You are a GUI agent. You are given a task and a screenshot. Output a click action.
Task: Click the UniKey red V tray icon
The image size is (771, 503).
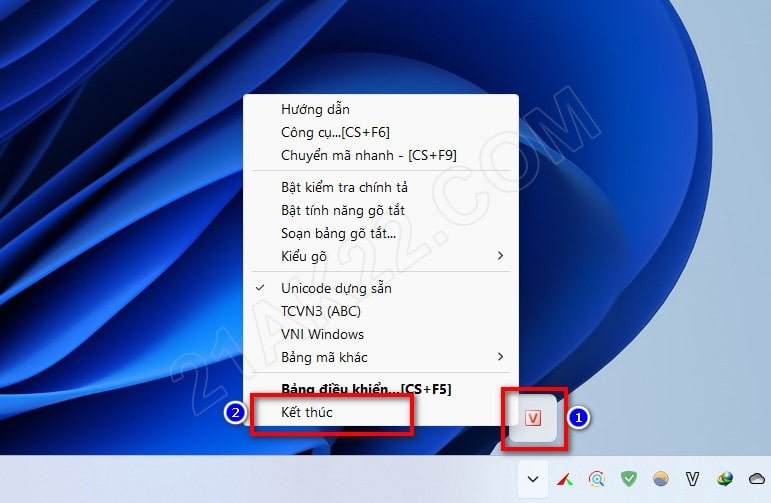(533, 418)
